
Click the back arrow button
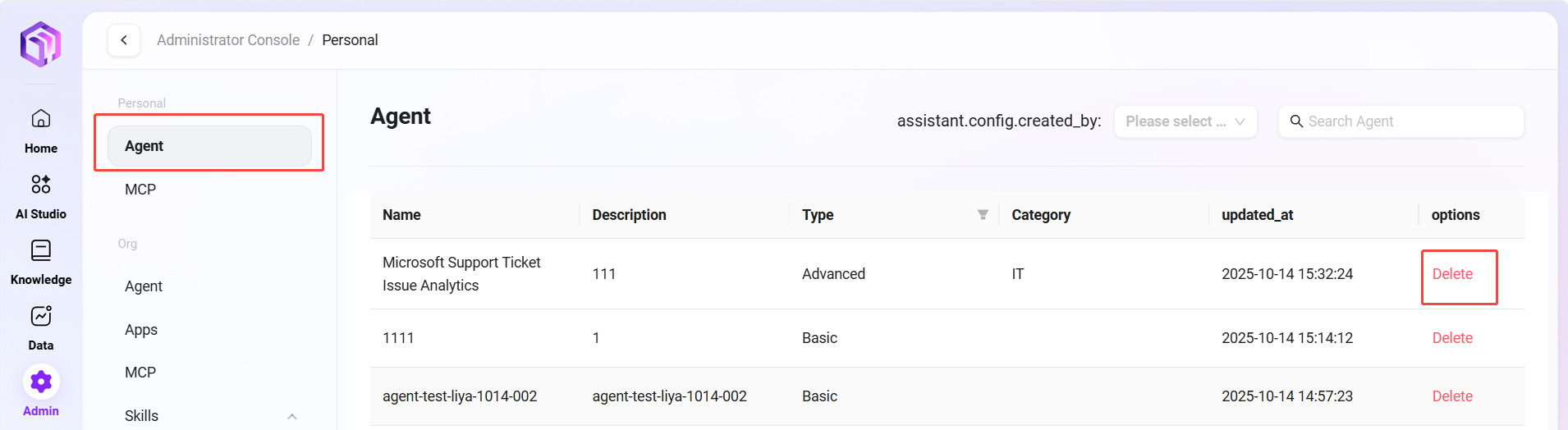pos(124,40)
